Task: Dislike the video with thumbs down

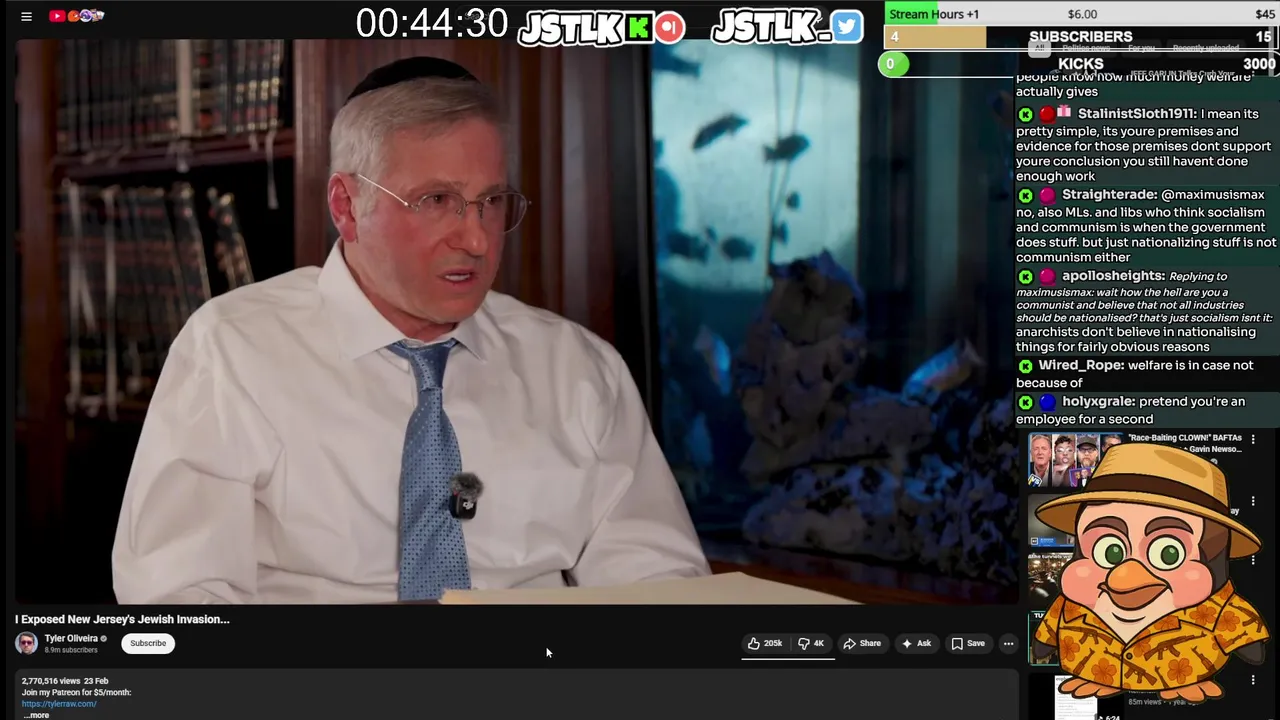Action: click(811, 643)
